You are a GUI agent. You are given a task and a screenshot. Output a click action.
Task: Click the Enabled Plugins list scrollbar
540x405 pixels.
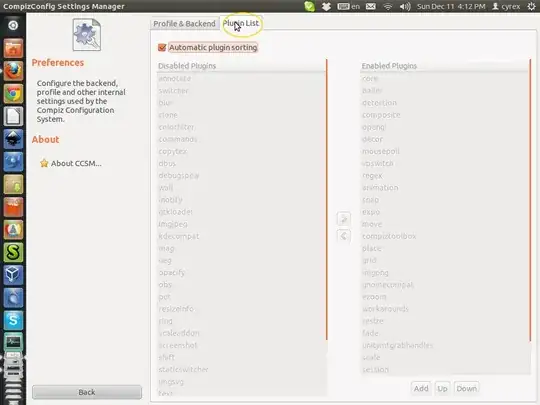pos(530,200)
